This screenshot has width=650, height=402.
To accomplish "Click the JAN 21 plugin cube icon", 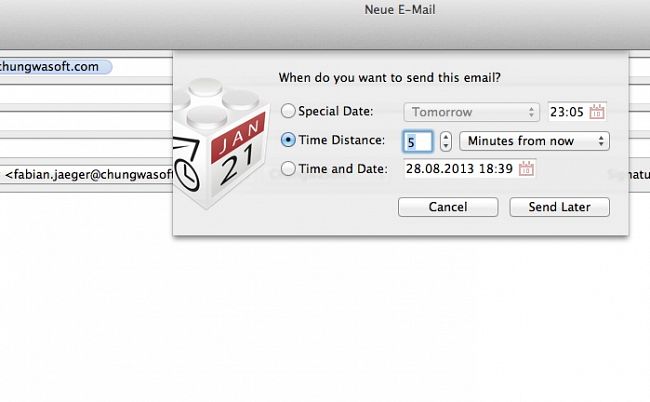I will click(x=221, y=143).
